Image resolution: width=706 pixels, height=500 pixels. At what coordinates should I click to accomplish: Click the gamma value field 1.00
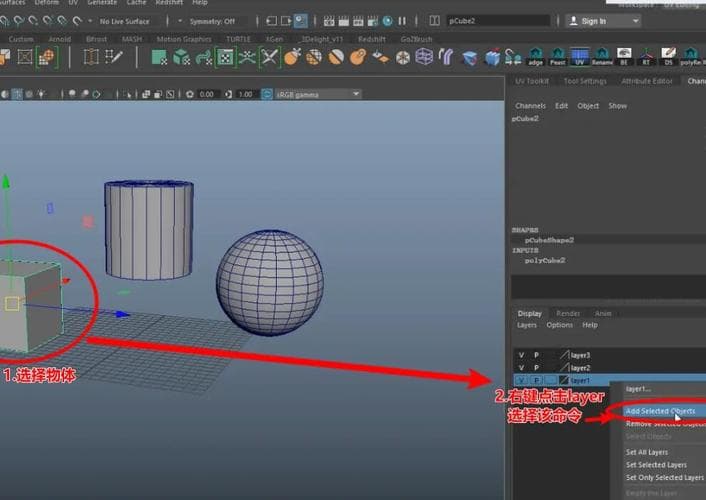click(x=246, y=94)
